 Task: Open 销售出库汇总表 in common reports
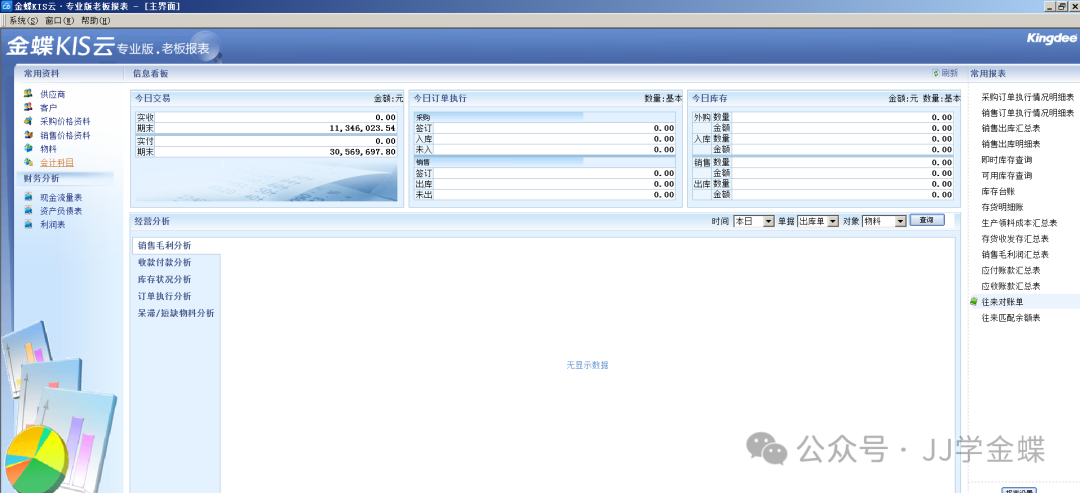point(1011,128)
